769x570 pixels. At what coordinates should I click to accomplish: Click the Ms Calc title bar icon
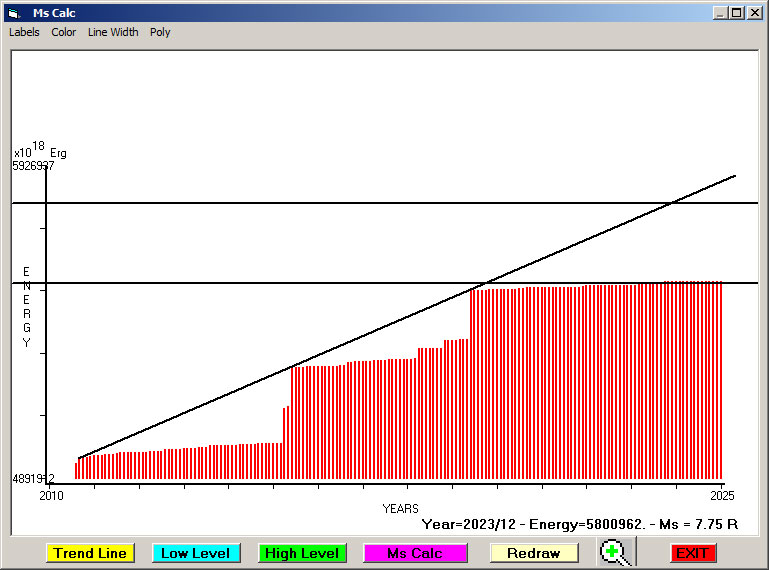[x=14, y=13]
